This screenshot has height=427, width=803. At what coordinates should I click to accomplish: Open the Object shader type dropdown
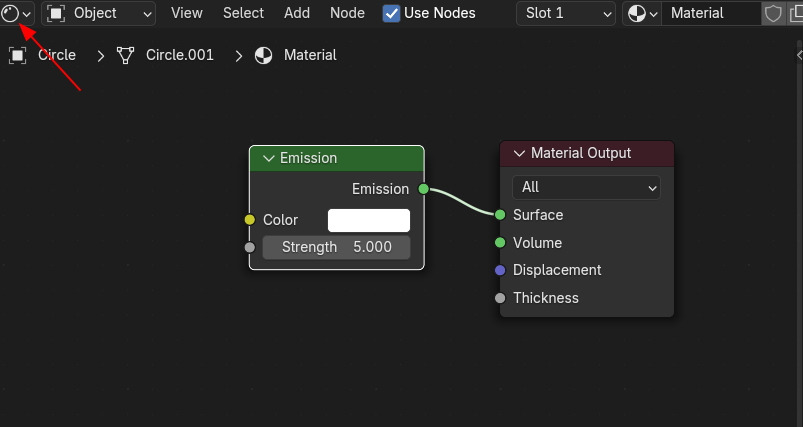click(98, 14)
